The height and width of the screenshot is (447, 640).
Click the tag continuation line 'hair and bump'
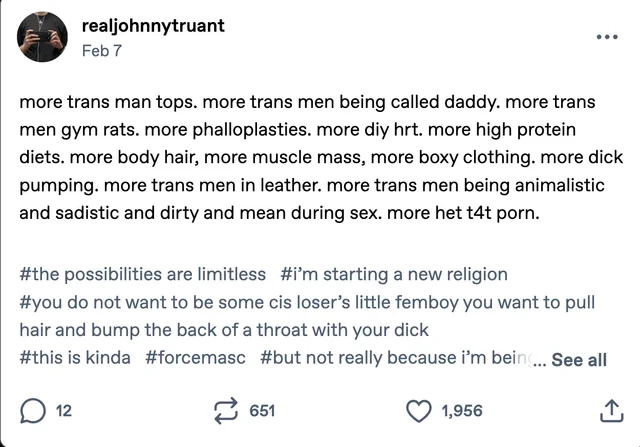click(x=224, y=330)
